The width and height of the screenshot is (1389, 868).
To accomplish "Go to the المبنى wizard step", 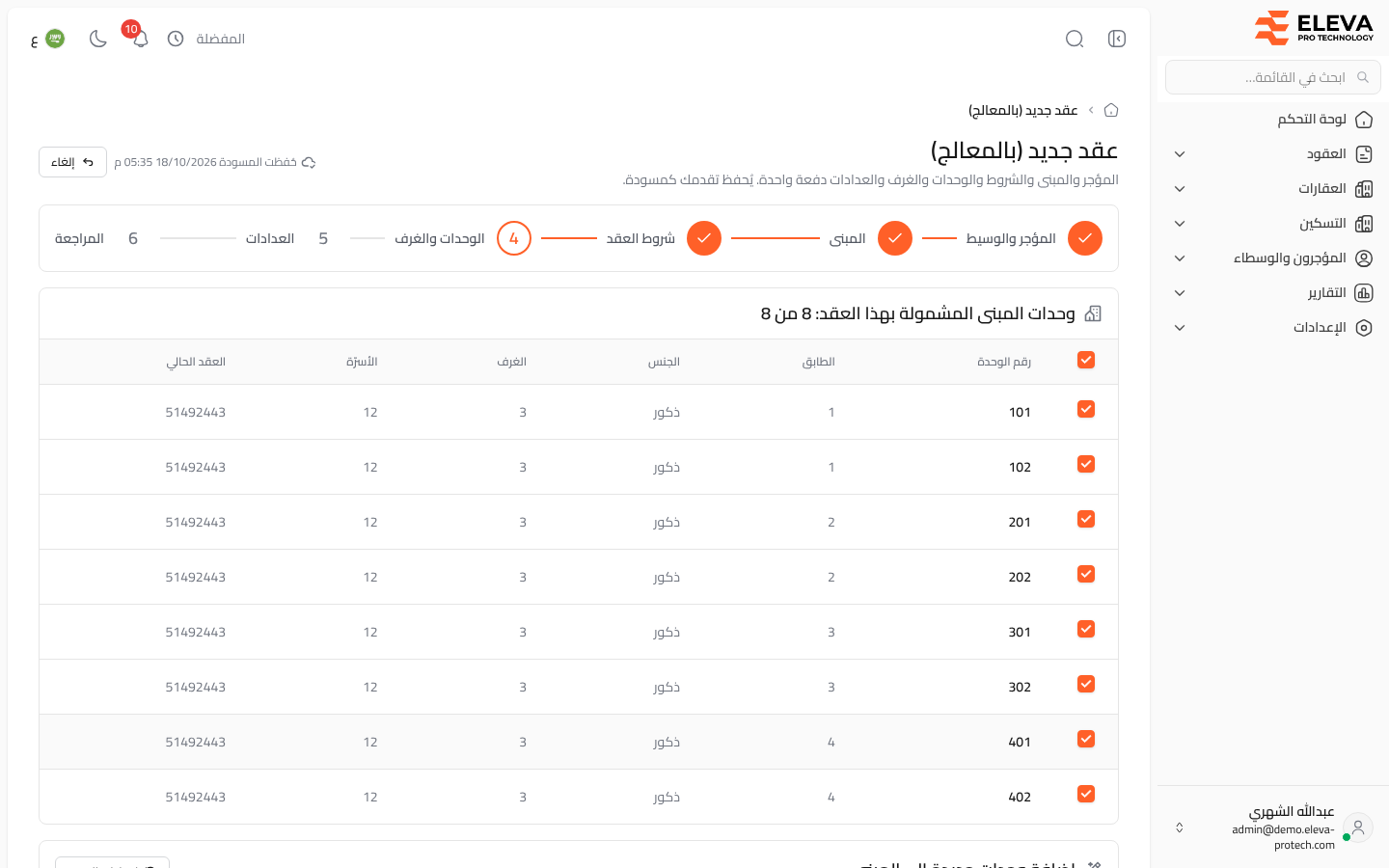I will [x=870, y=238].
